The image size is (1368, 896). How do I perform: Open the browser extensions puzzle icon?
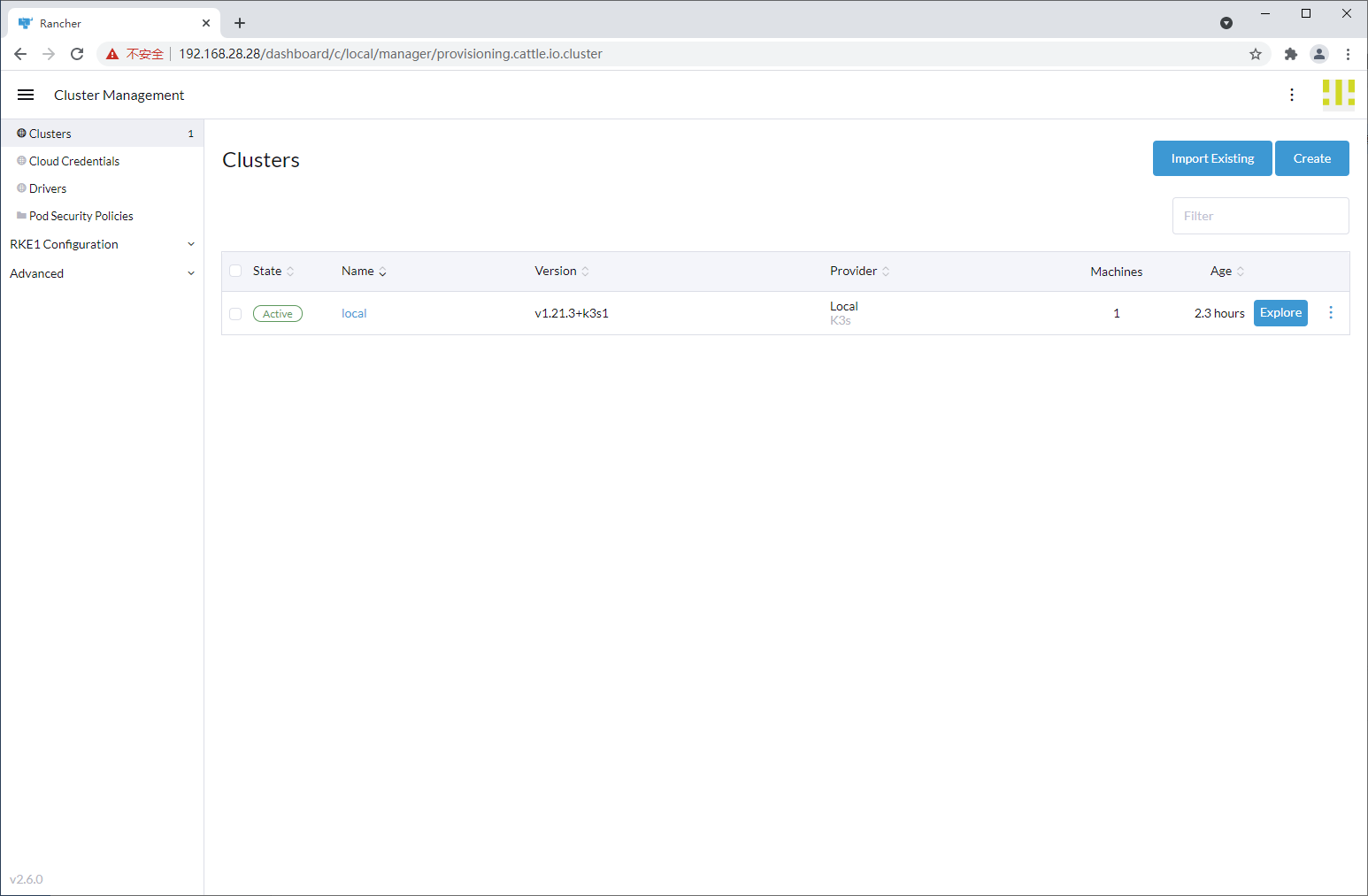[x=1291, y=54]
